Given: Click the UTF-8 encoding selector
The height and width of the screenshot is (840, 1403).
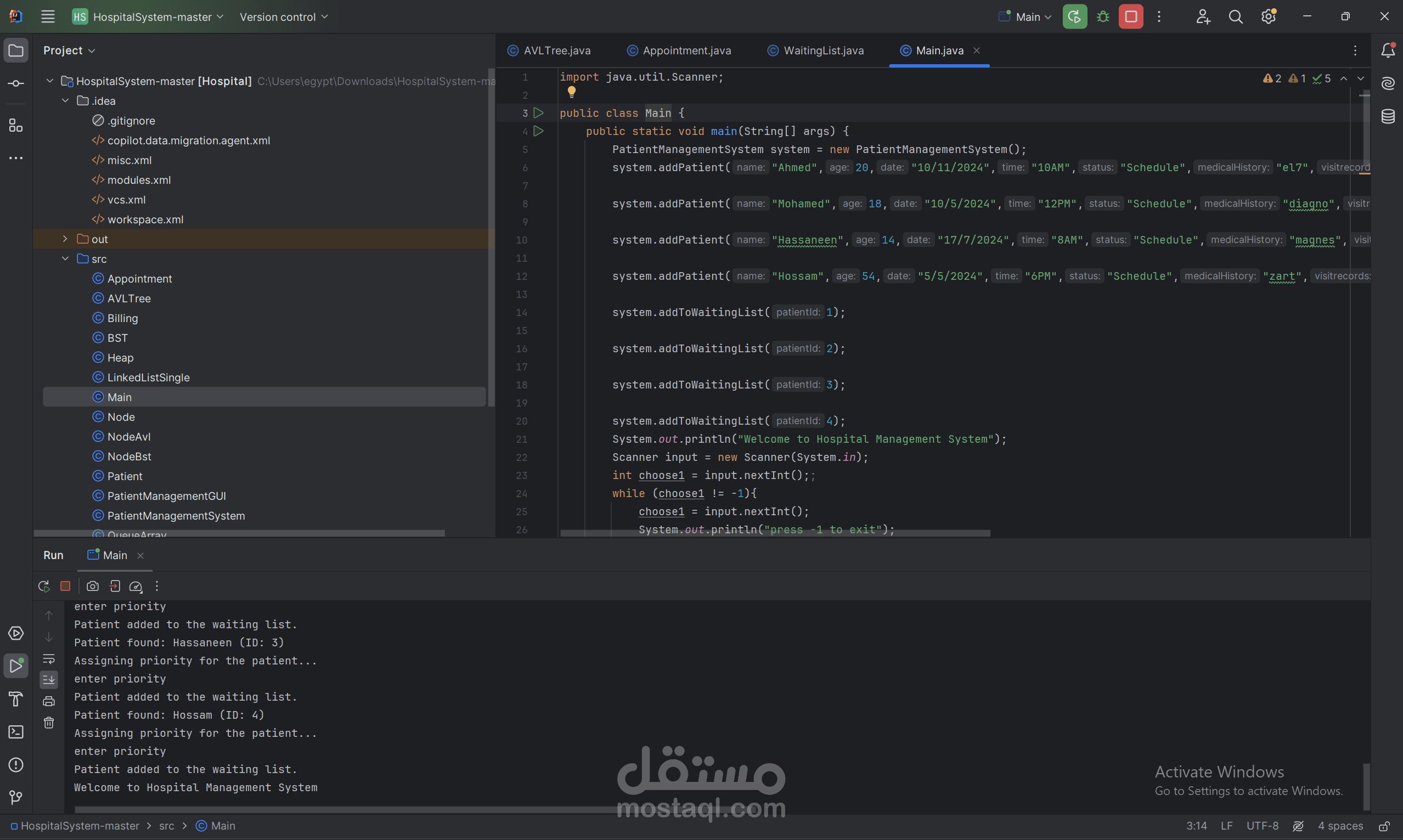Looking at the screenshot, I should coord(1262,826).
